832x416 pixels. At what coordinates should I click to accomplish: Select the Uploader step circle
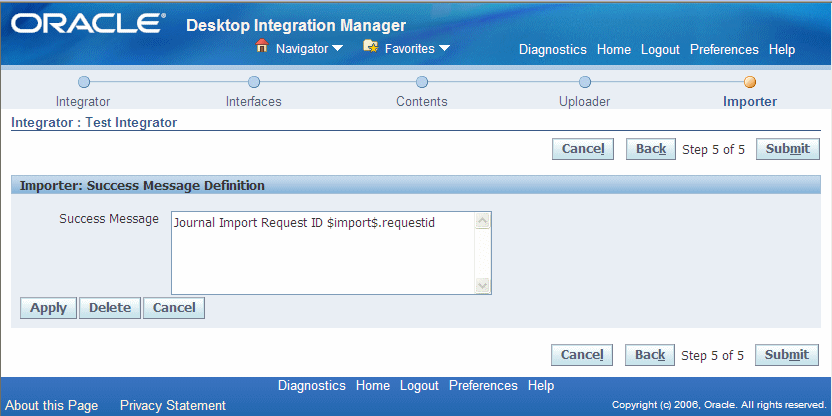(585, 82)
